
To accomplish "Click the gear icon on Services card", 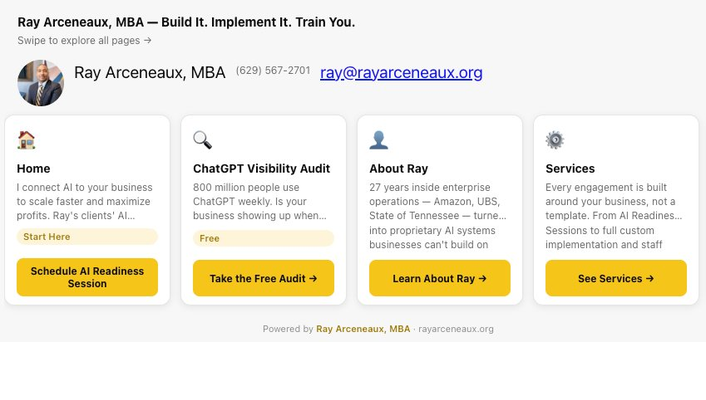I will point(555,140).
